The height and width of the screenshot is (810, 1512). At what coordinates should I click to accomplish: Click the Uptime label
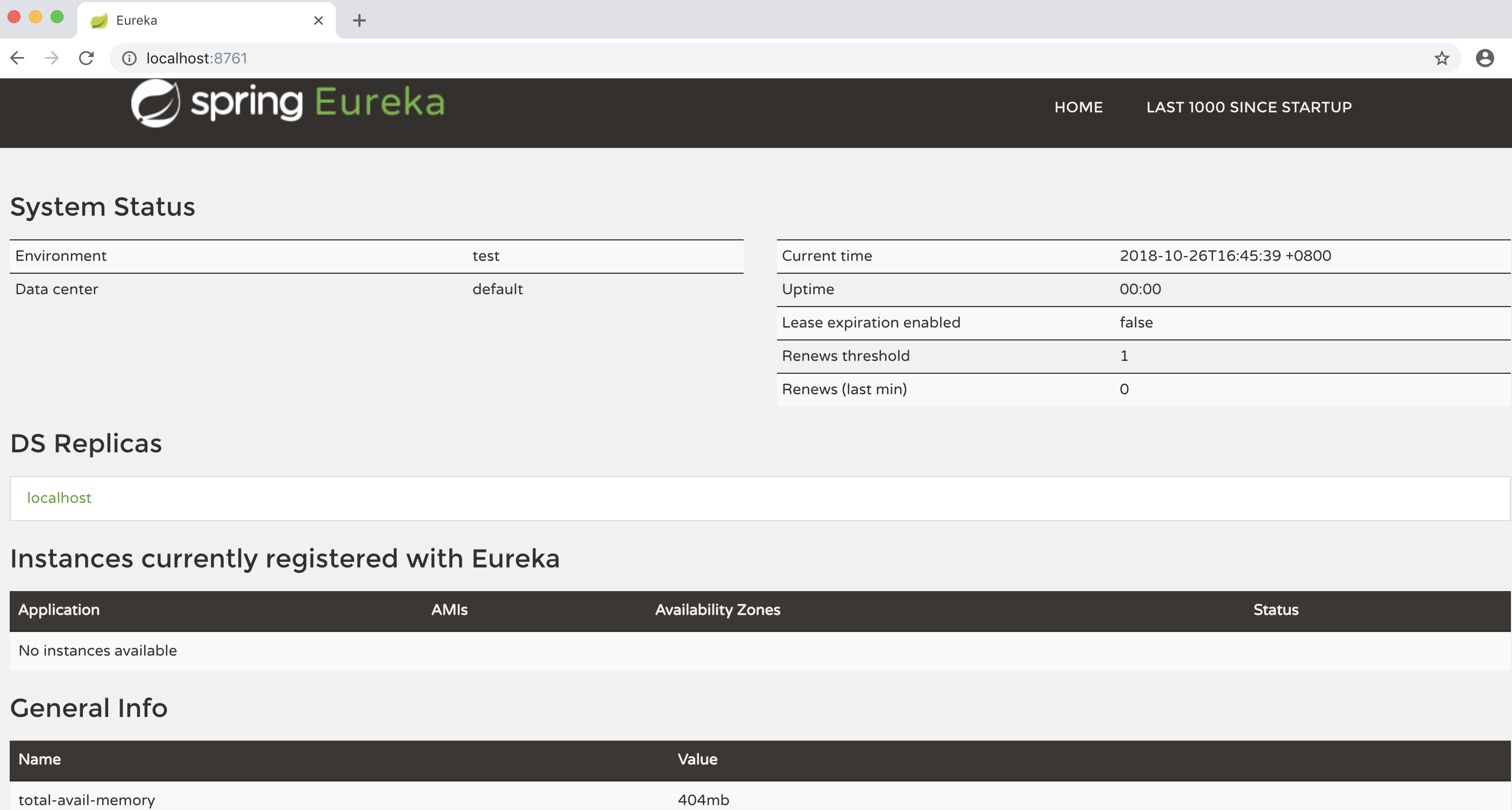808,289
